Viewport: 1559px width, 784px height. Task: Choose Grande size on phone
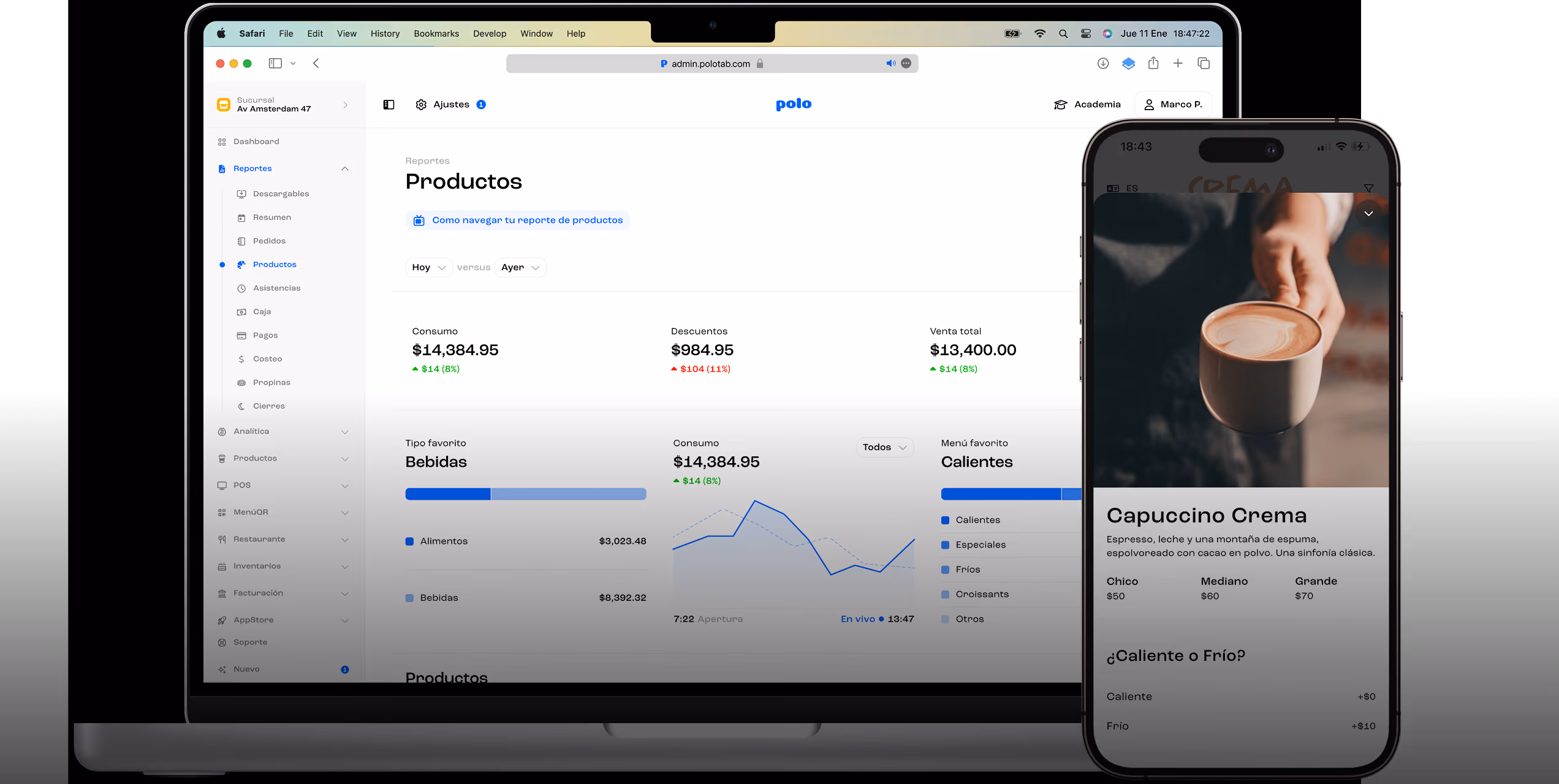click(1316, 588)
